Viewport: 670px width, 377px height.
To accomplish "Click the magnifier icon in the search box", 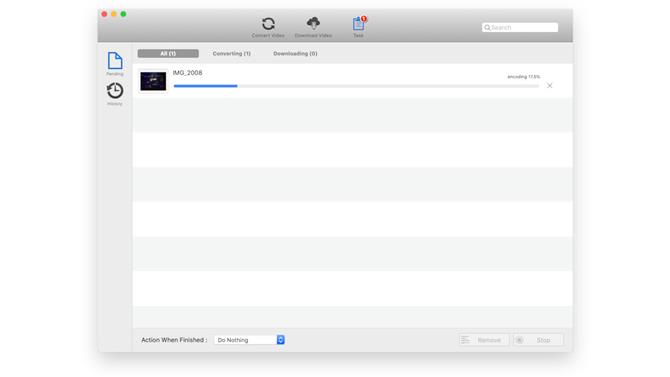I will point(487,27).
